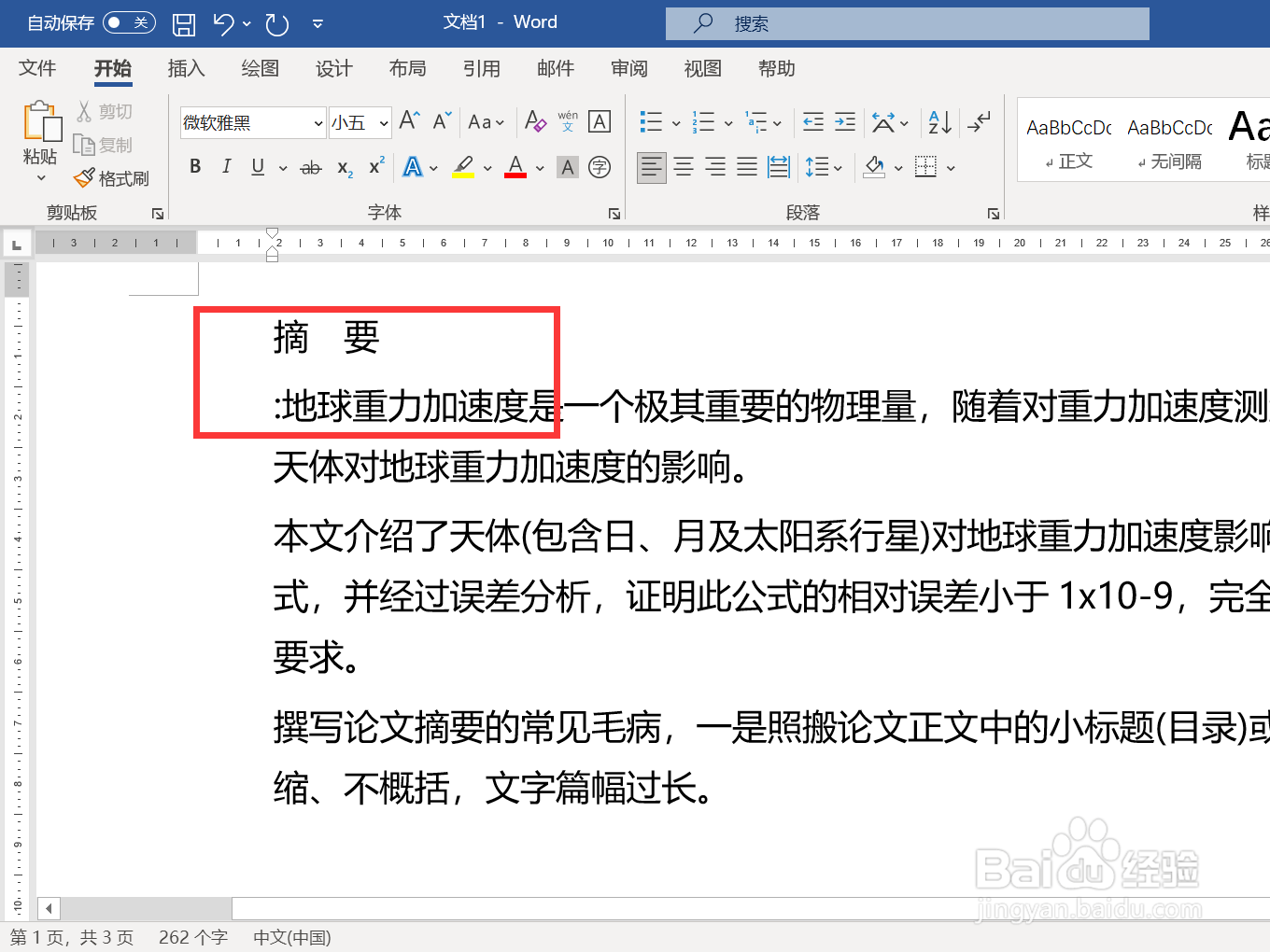Apply italic formatting
Screen dimensions: 1270x952
pos(225,166)
